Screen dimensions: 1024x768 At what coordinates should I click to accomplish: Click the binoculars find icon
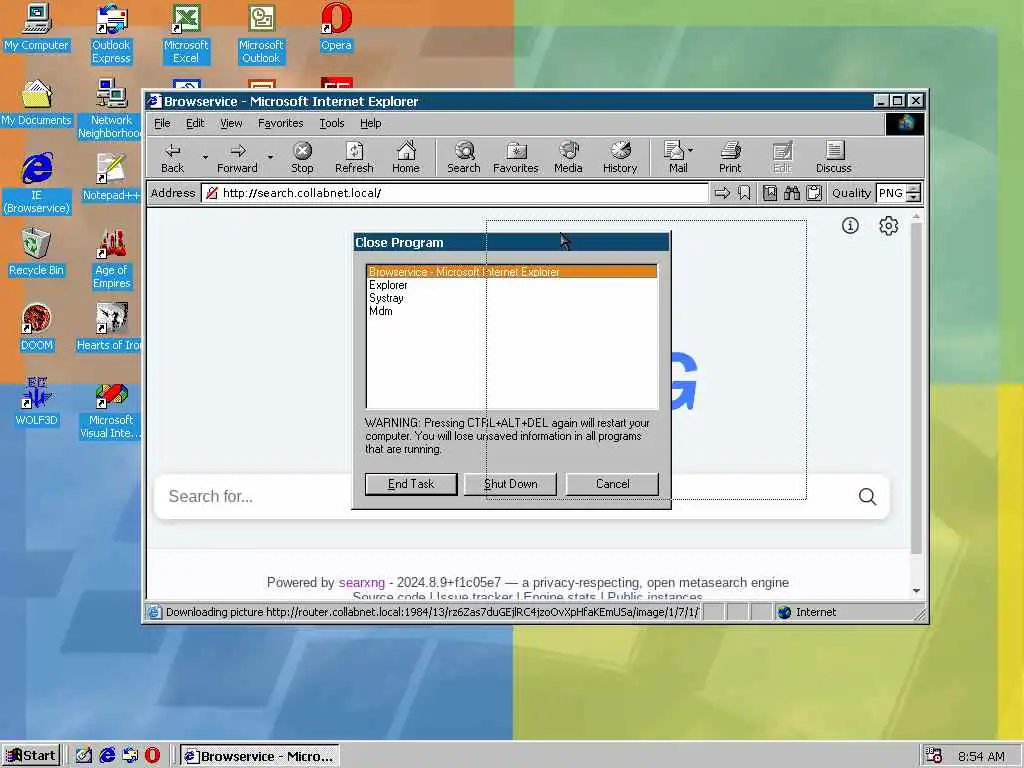point(792,193)
